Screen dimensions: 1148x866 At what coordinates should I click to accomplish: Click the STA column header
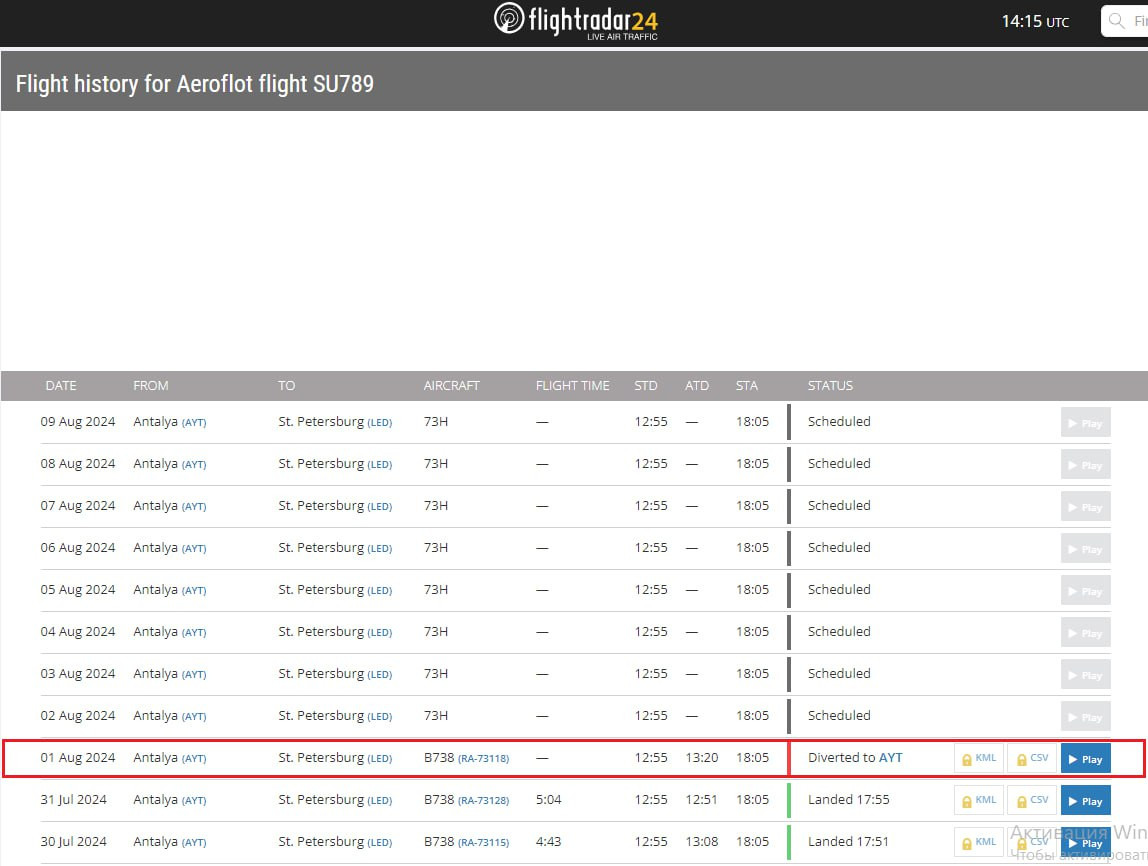point(747,386)
